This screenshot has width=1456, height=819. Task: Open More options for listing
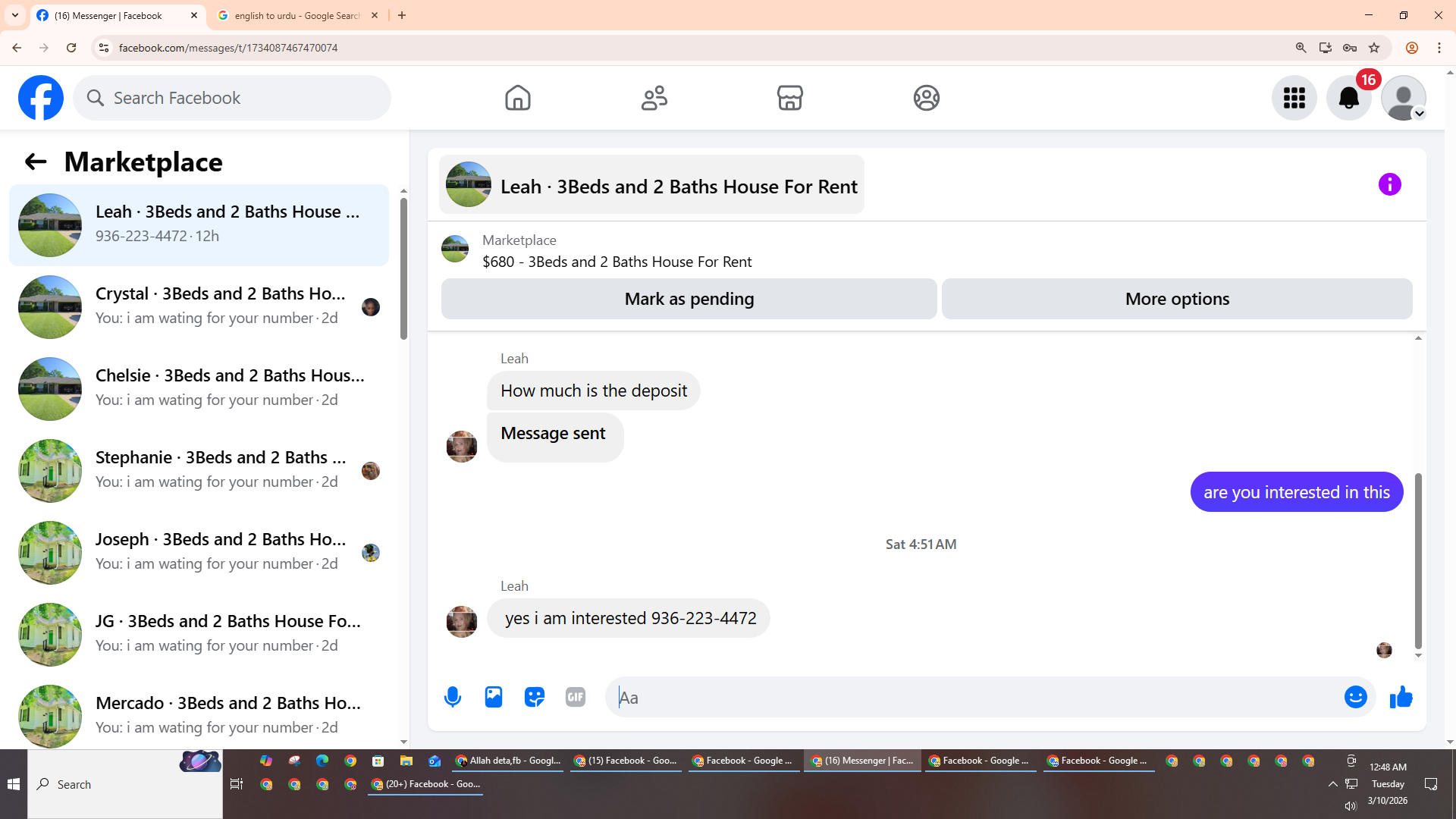[x=1177, y=299]
